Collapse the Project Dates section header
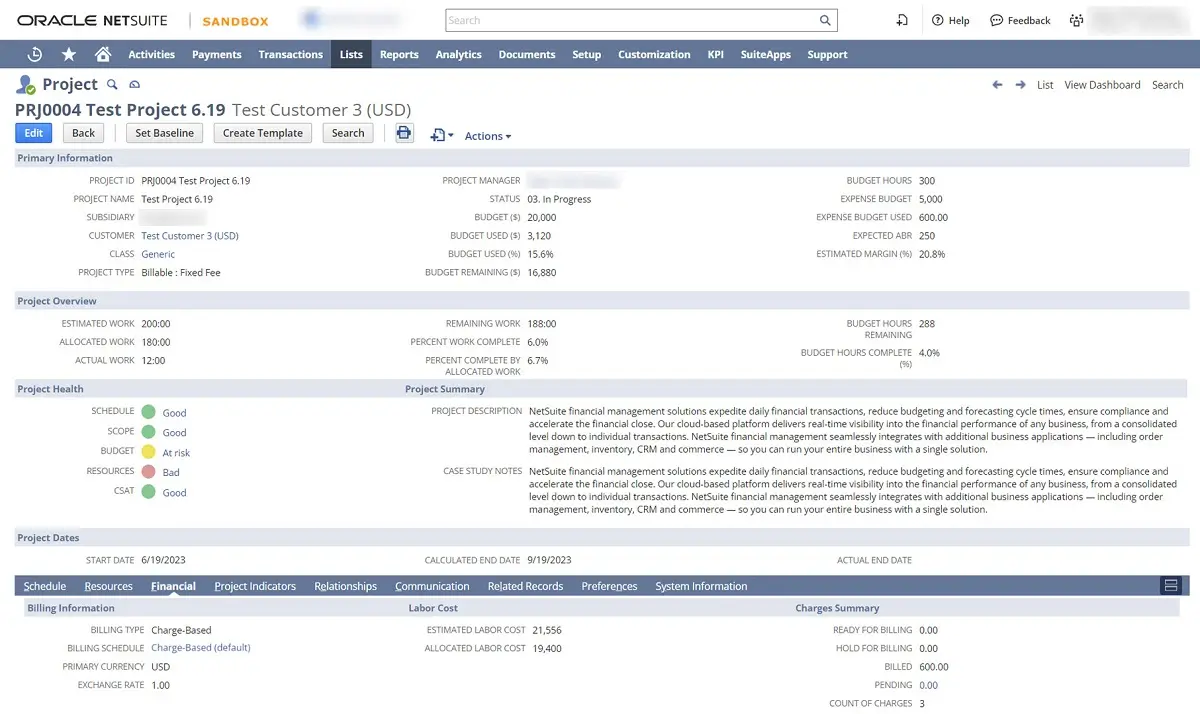This screenshot has width=1200, height=714. click(601, 538)
